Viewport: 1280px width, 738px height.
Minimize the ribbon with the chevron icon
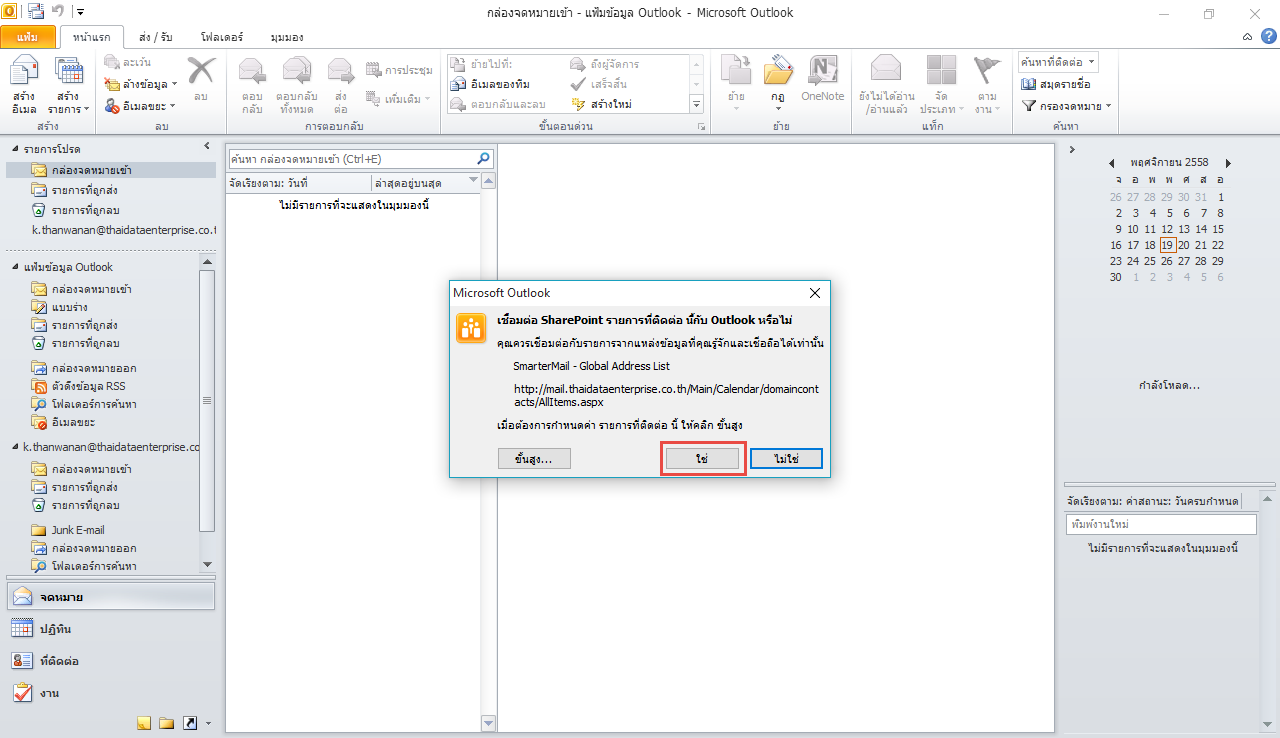[1247, 36]
